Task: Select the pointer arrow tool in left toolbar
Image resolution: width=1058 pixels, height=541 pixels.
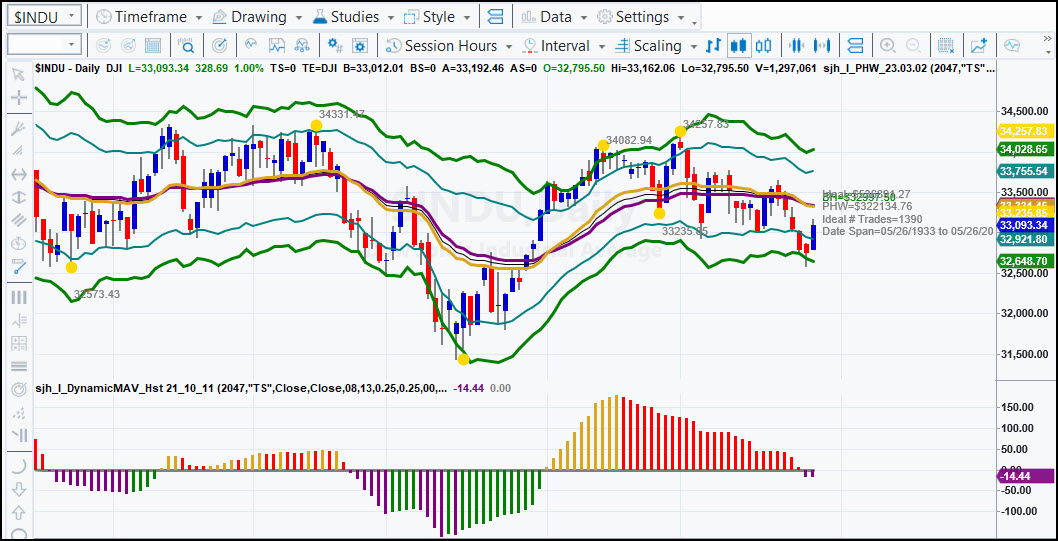Action: click(18, 74)
